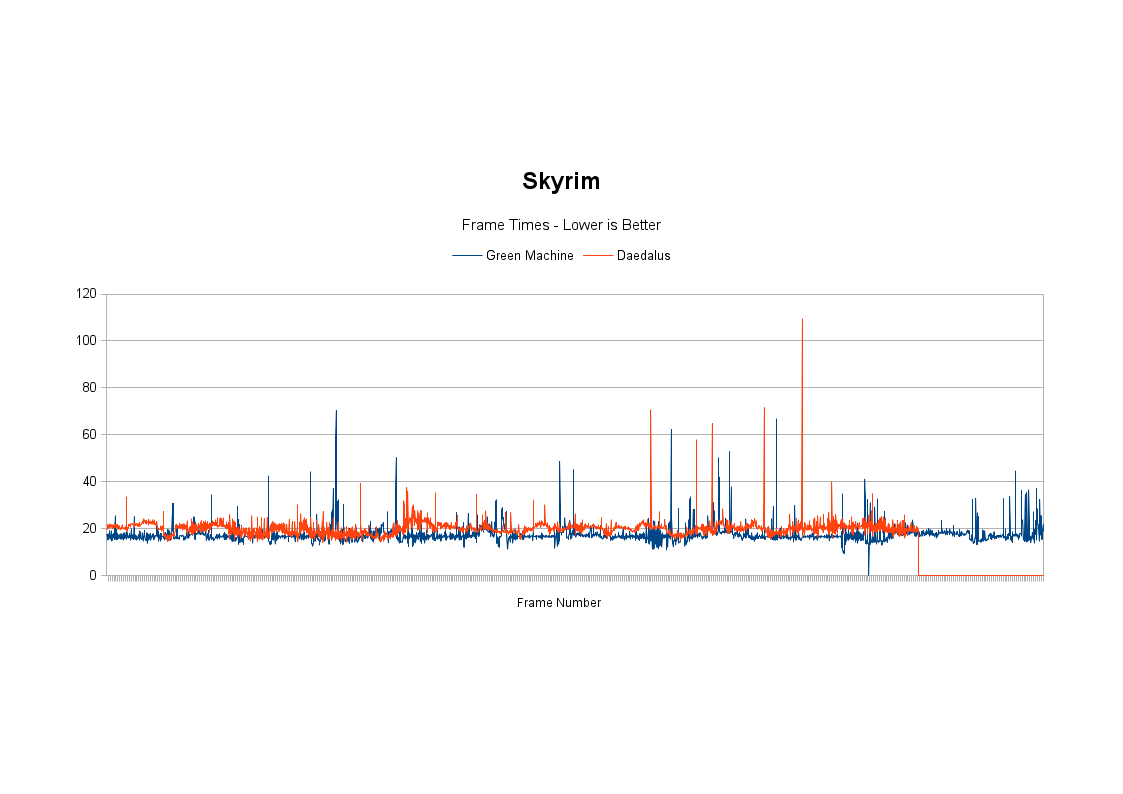Viewport: 1123px width, 794px height.
Task: Click the y-axis label 100
Action: coord(86,341)
